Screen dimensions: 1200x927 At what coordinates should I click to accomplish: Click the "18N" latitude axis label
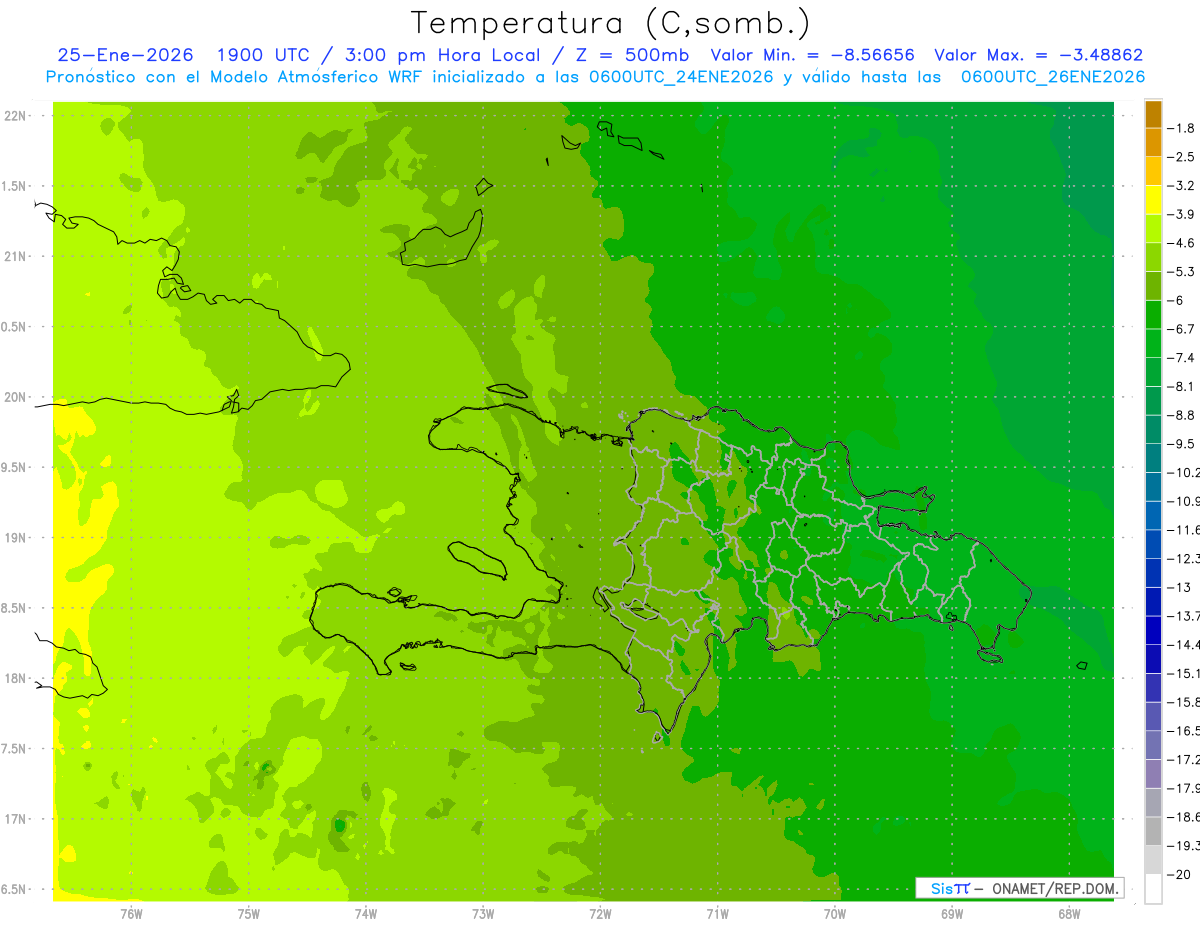(15, 679)
